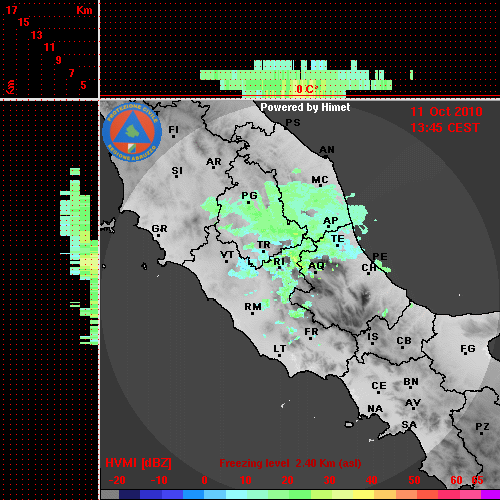Click the LT city label
This screenshot has height=500, width=500.
[279, 349]
